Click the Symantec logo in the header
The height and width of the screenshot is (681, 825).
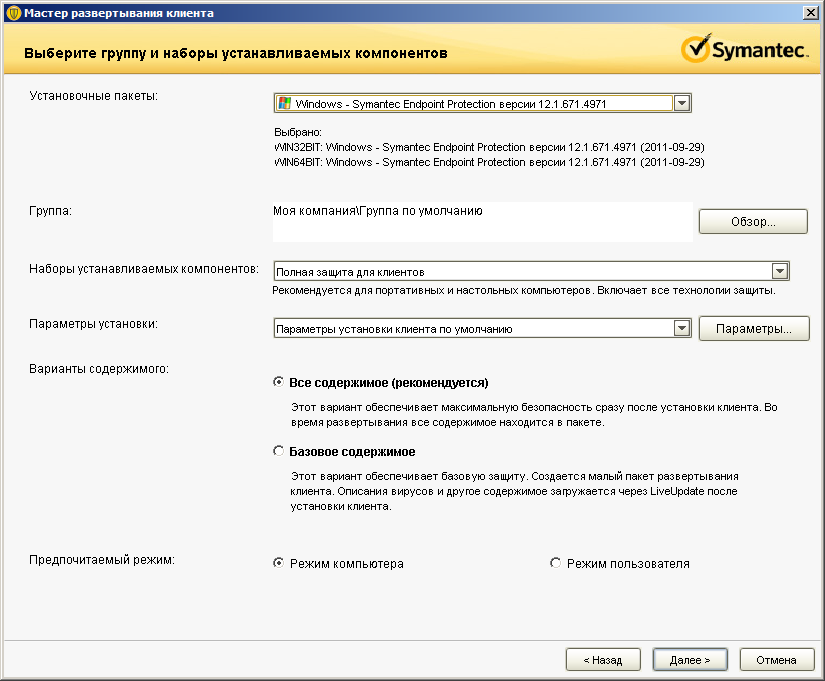[x=744, y=50]
